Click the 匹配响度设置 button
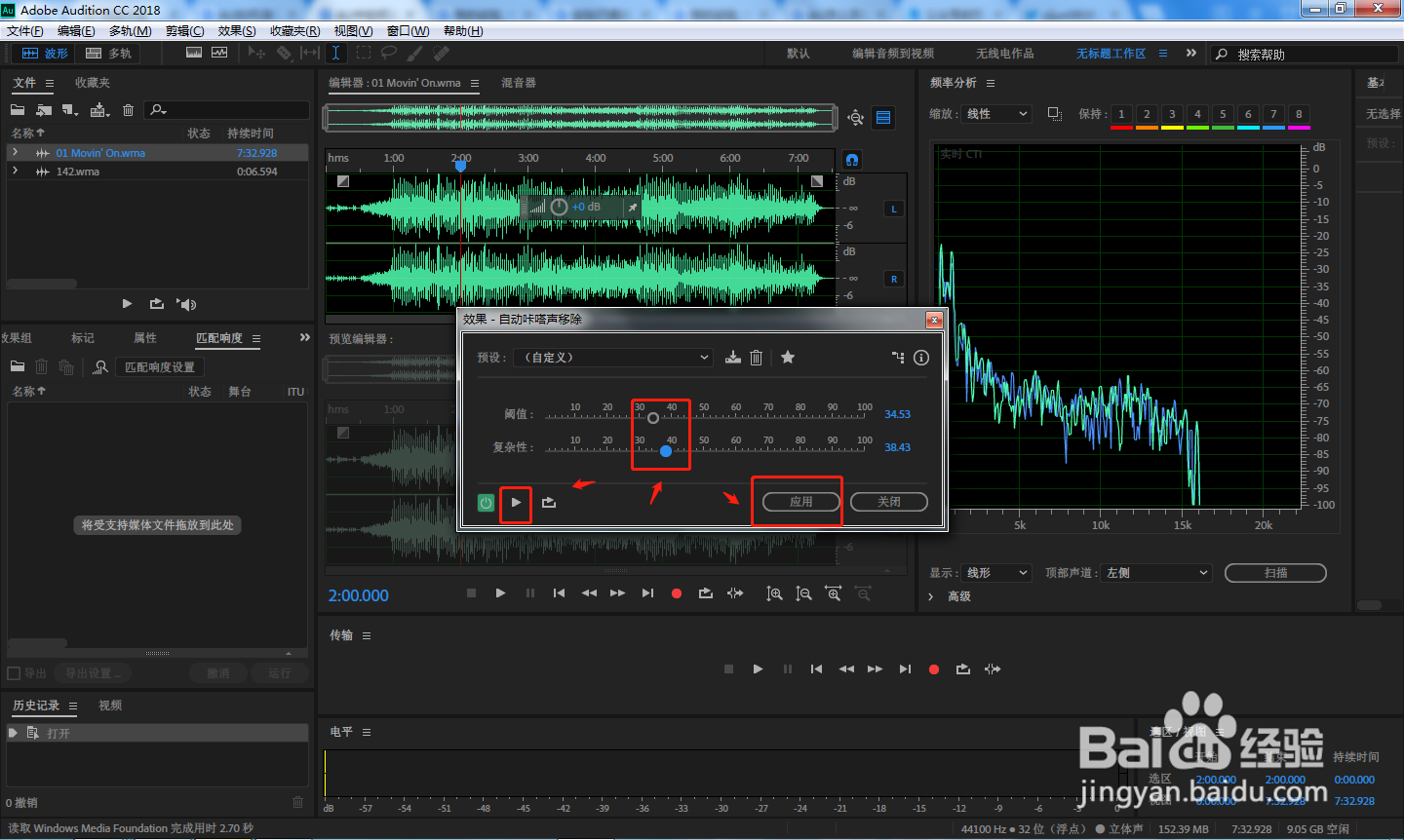The width and height of the screenshot is (1404, 840). (x=160, y=367)
